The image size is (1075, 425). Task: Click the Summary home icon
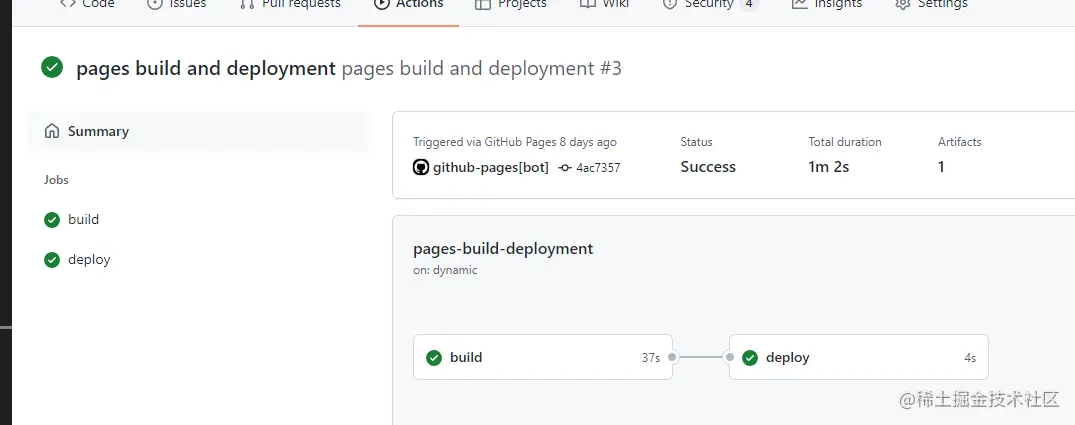(x=52, y=131)
